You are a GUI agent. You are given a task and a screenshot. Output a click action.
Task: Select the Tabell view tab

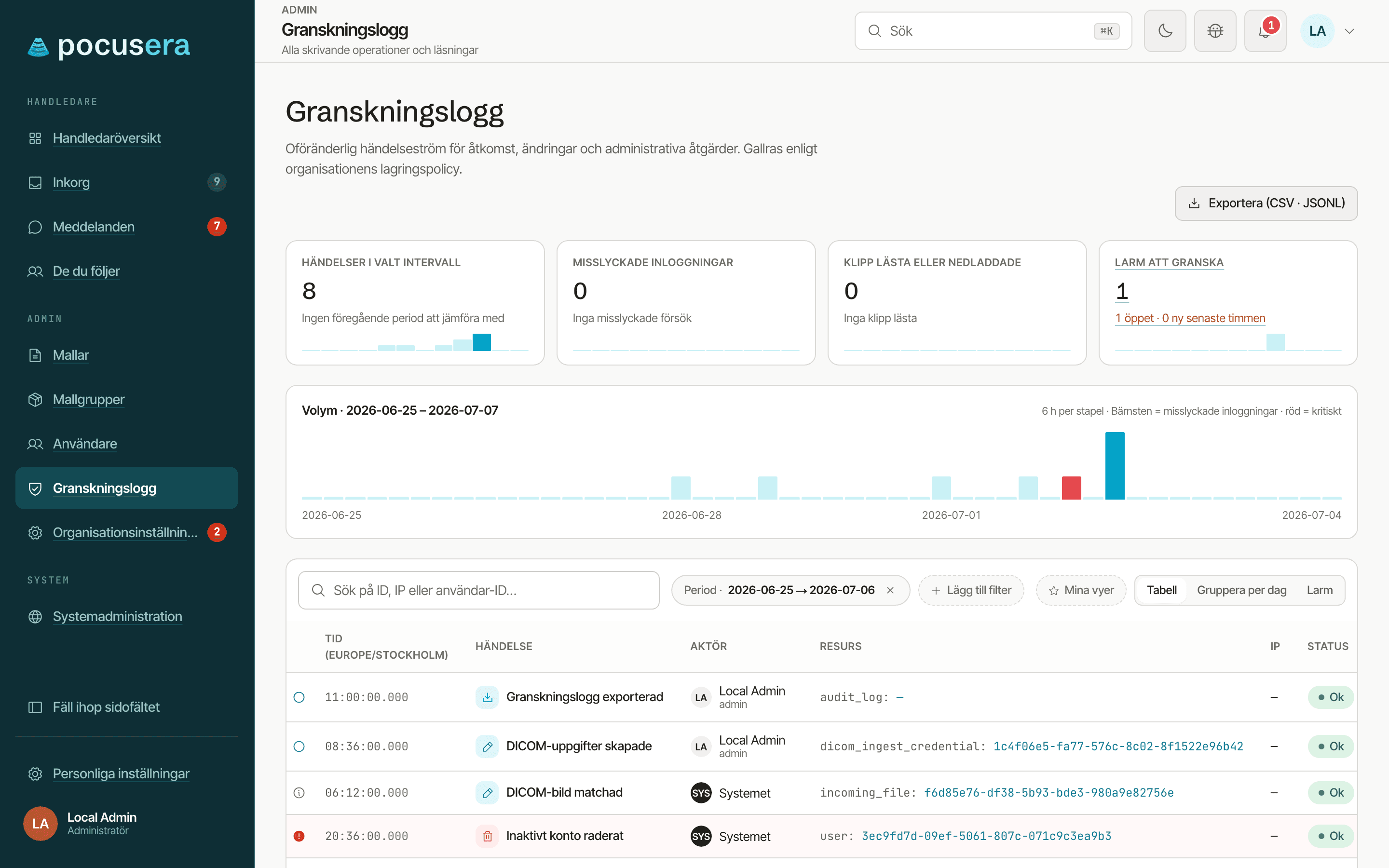tap(1162, 590)
